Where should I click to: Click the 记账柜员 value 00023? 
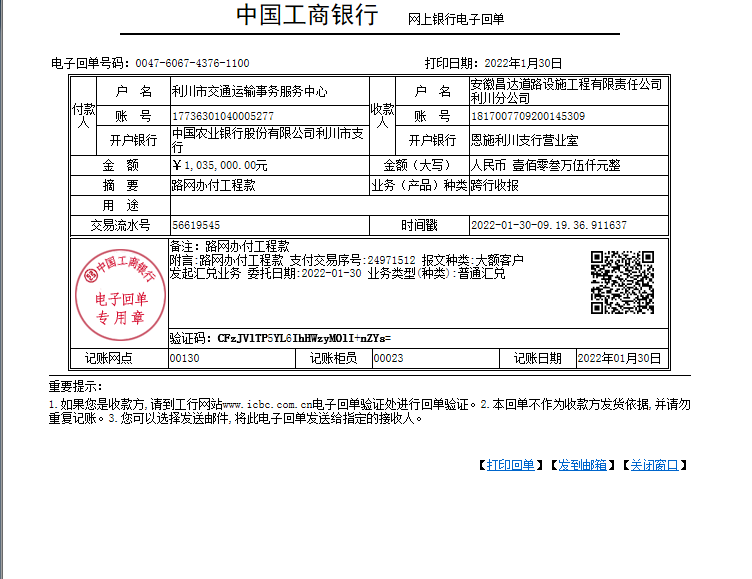pos(389,358)
